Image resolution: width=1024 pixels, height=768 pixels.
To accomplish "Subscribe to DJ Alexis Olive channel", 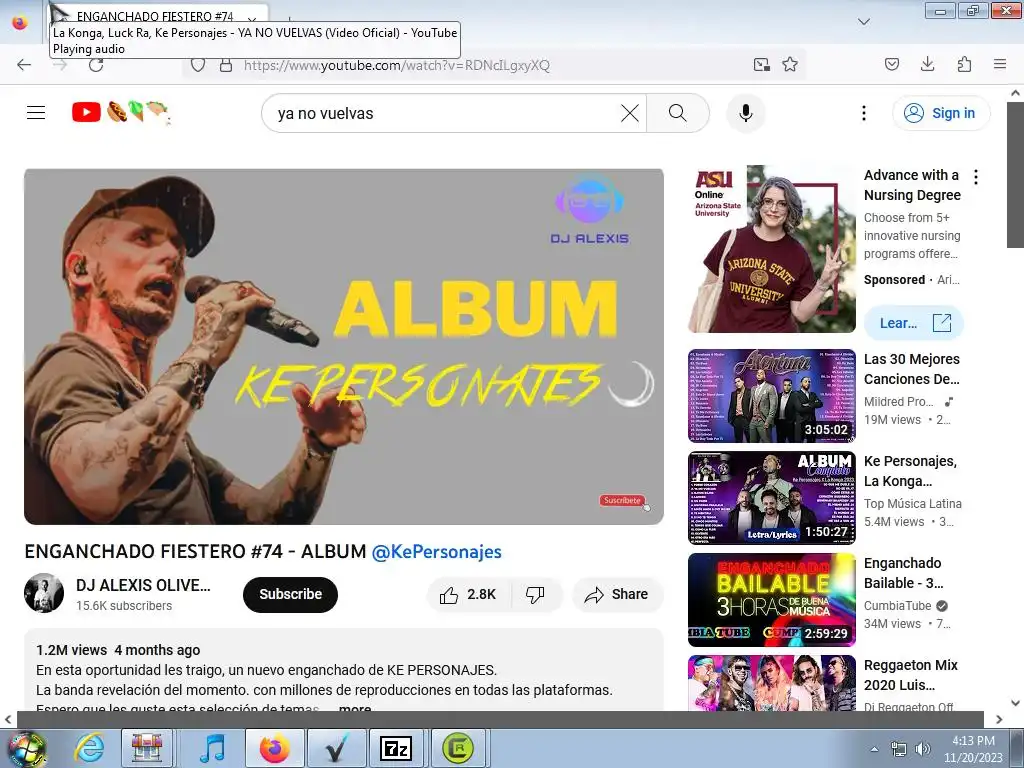I will (x=291, y=594).
